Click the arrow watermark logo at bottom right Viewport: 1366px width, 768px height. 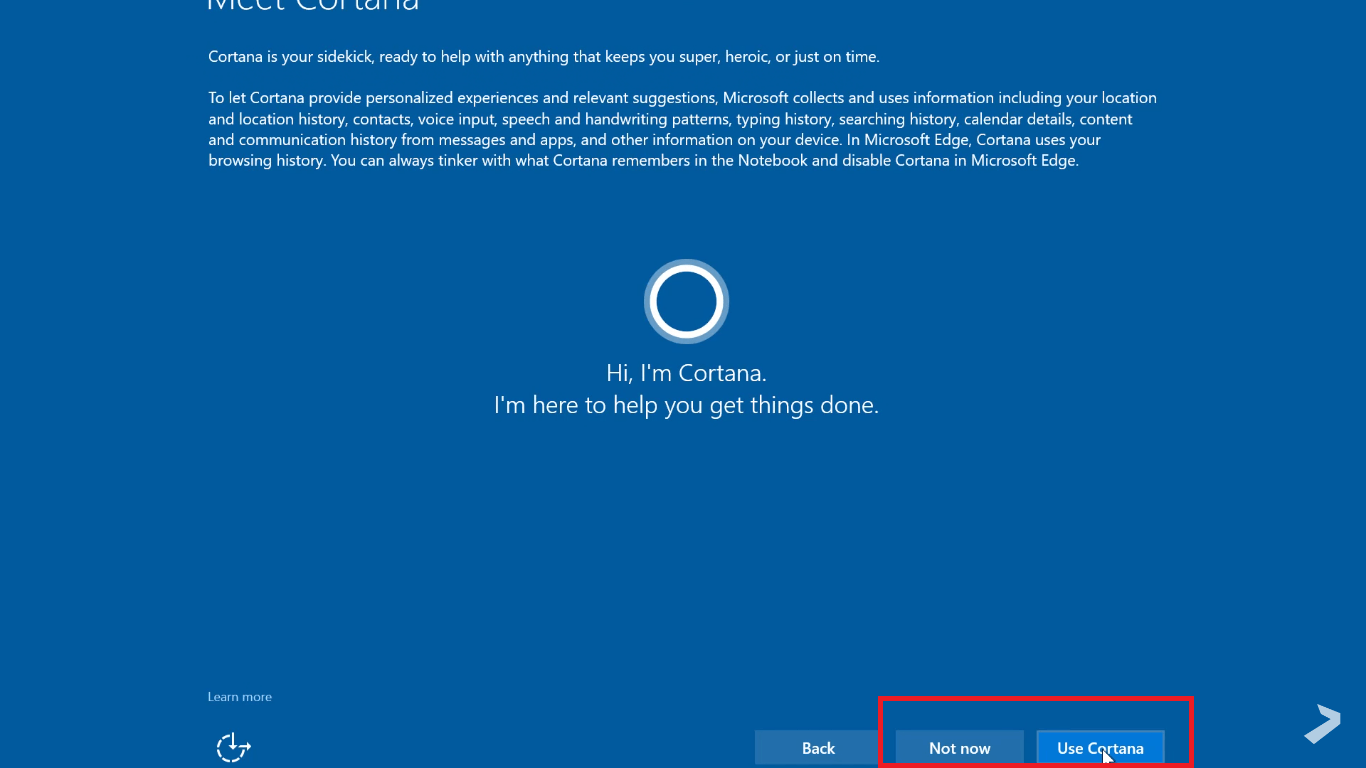tap(1322, 724)
